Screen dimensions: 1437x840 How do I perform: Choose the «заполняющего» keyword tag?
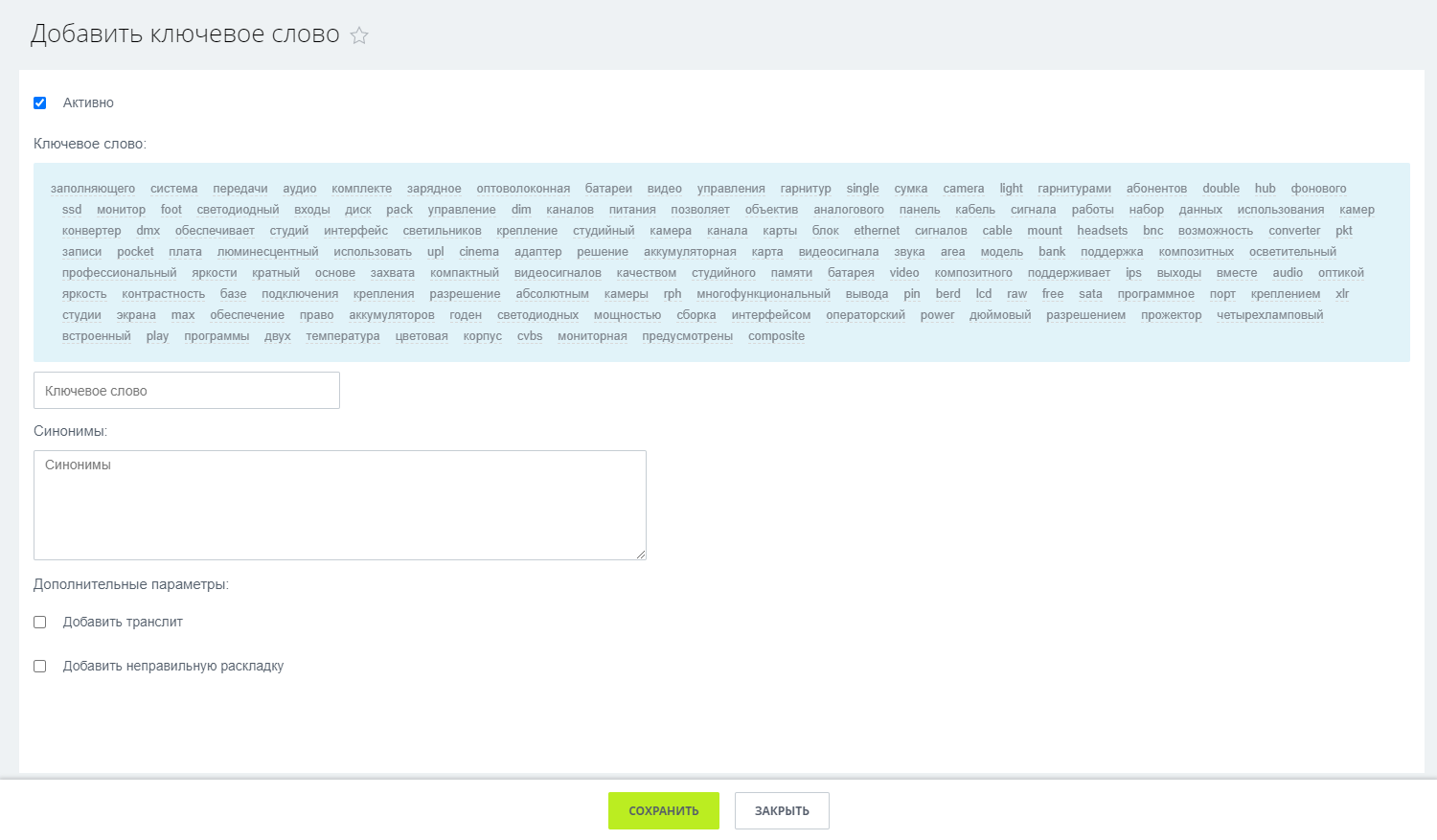[x=93, y=189]
